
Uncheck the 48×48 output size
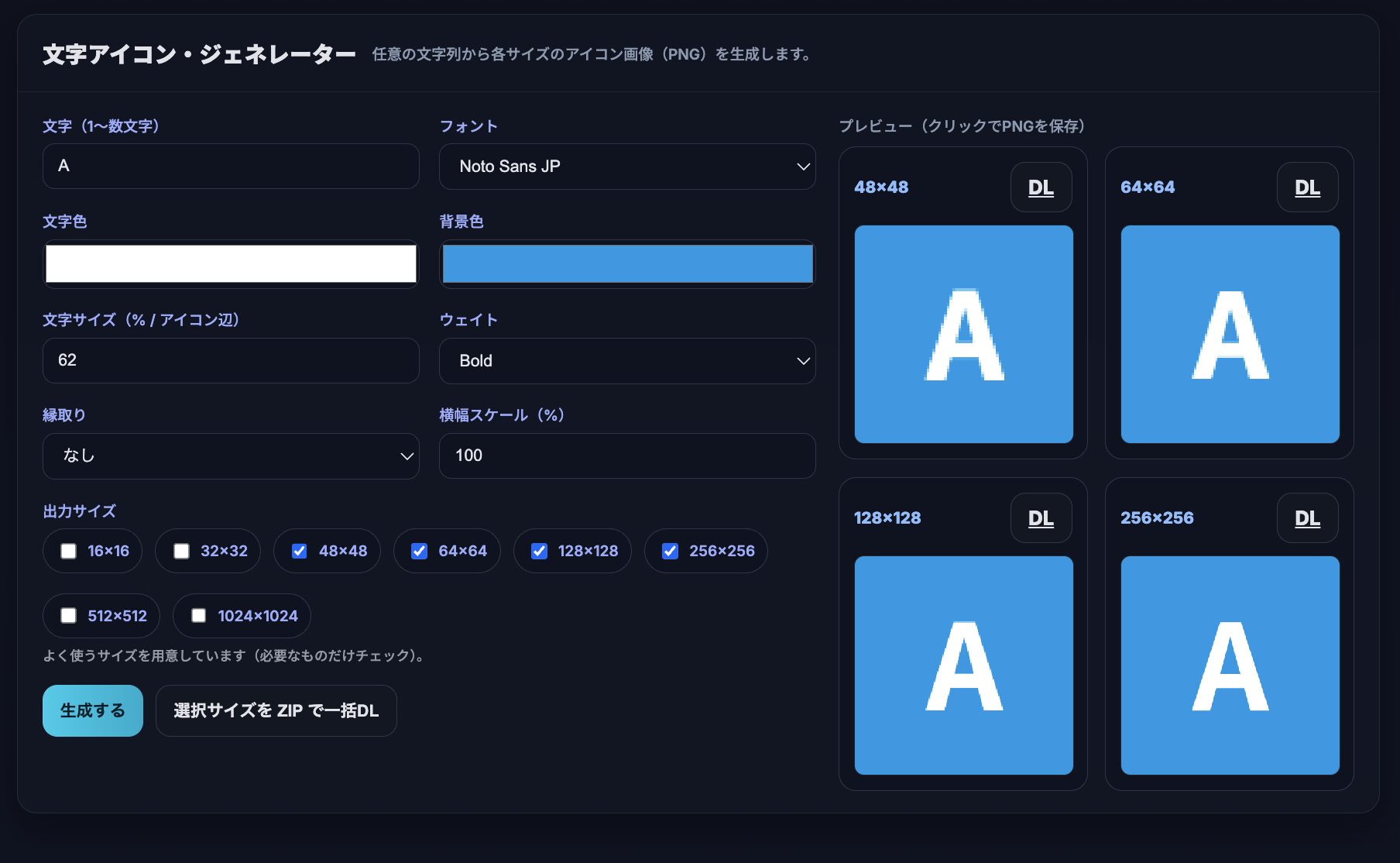coord(300,551)
